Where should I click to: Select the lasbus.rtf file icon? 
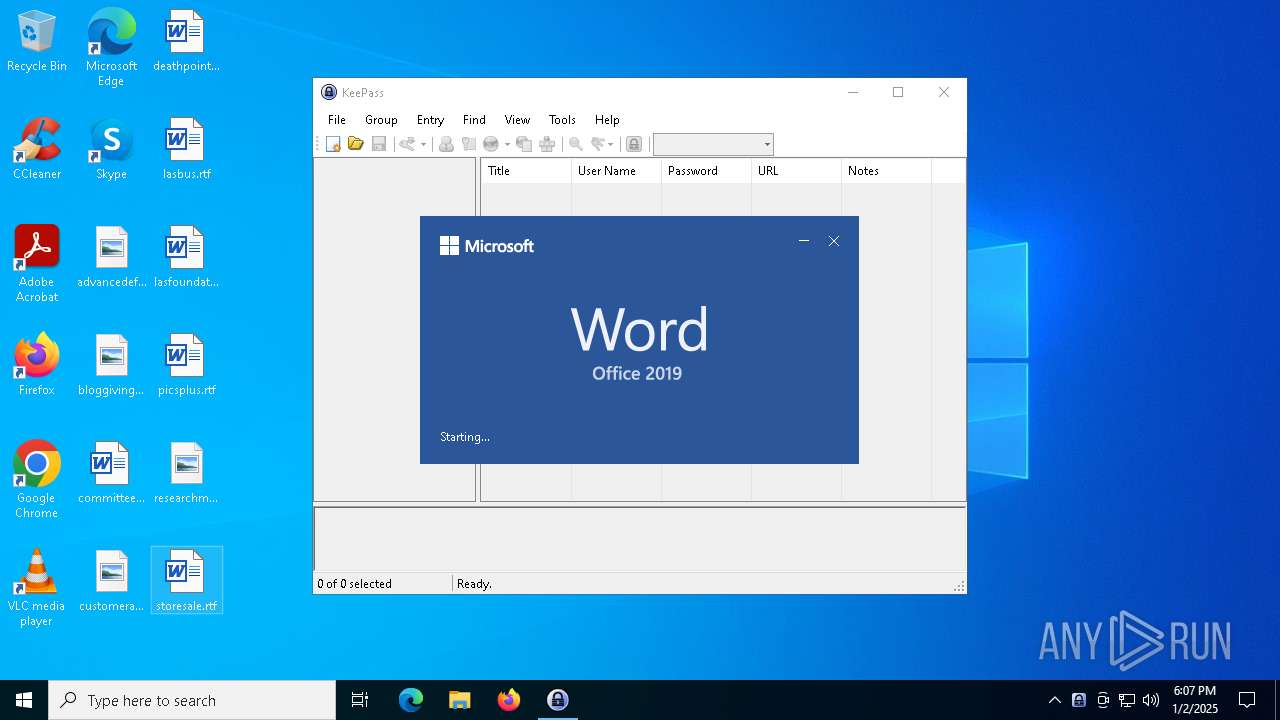[186, 149]
